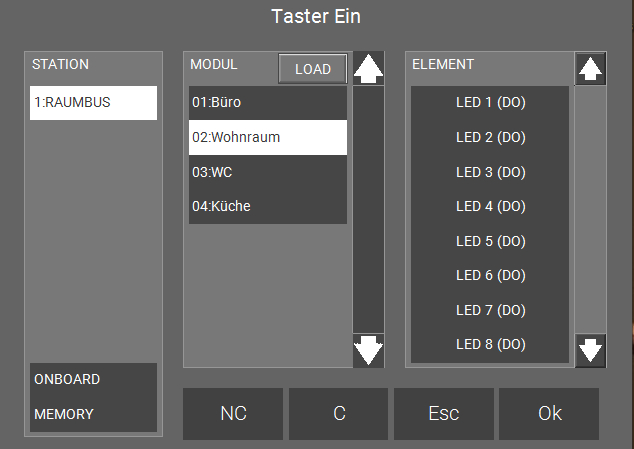Image resolution: width=634 pixels, height=449 pixels.
Task: Select module 01:Büro
Action: [x=268, y=103]
